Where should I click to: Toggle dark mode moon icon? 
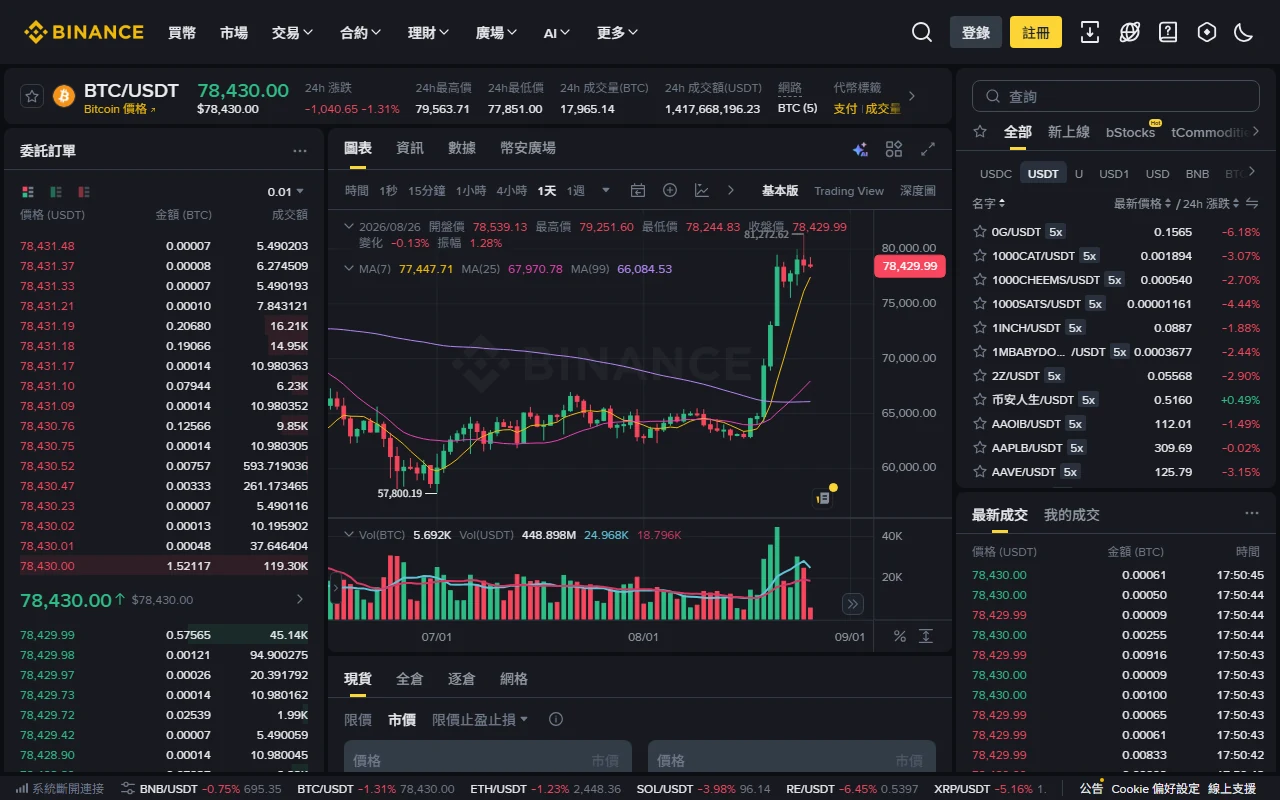coord(1244,32)
